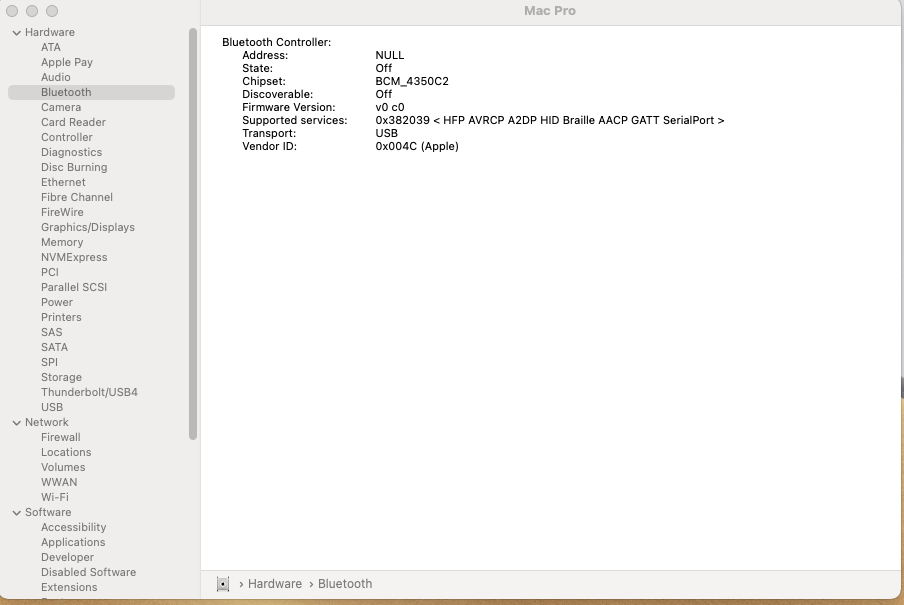904x605 pixels.
Task: Select SATA in the sidebar
Action: 54,347
